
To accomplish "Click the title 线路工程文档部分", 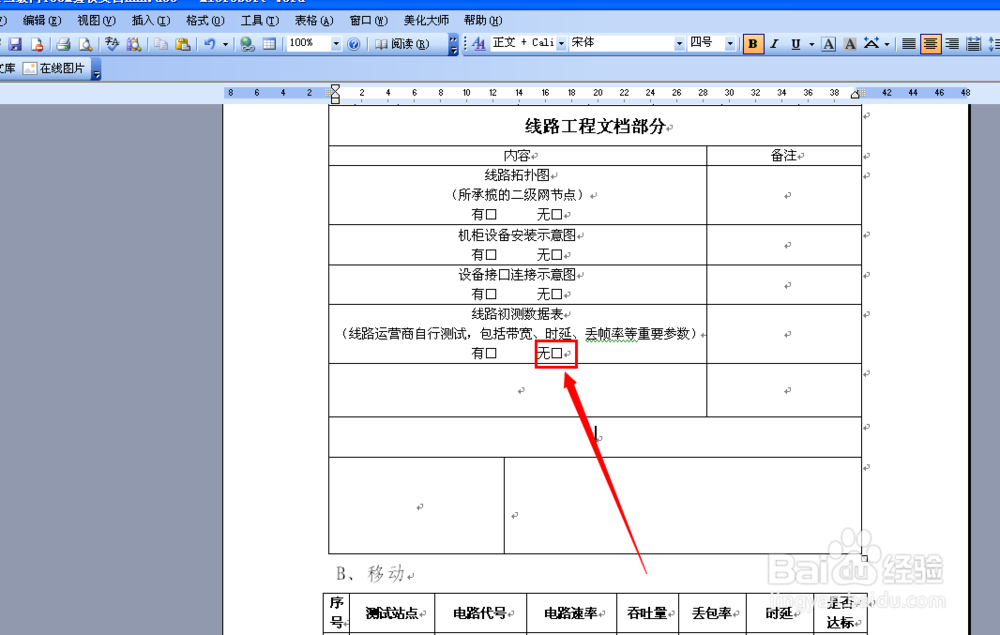I will [595, 126].
